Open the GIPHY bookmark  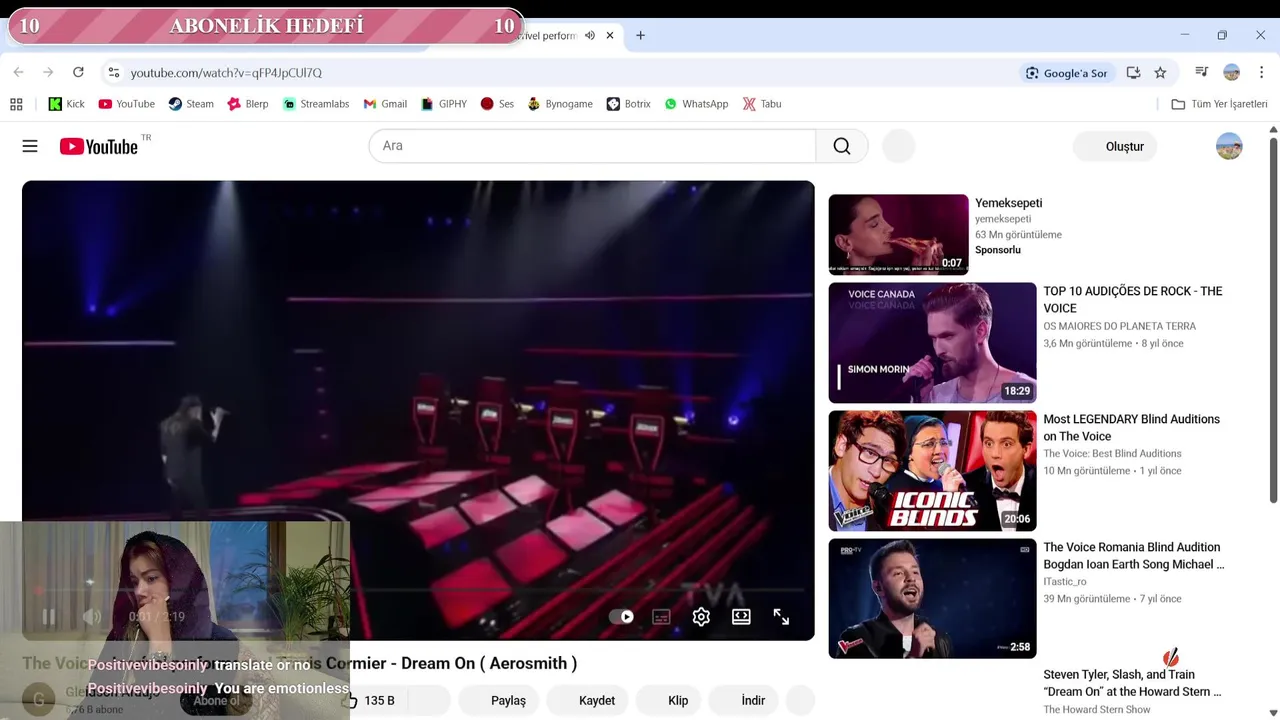click(444, 104)
